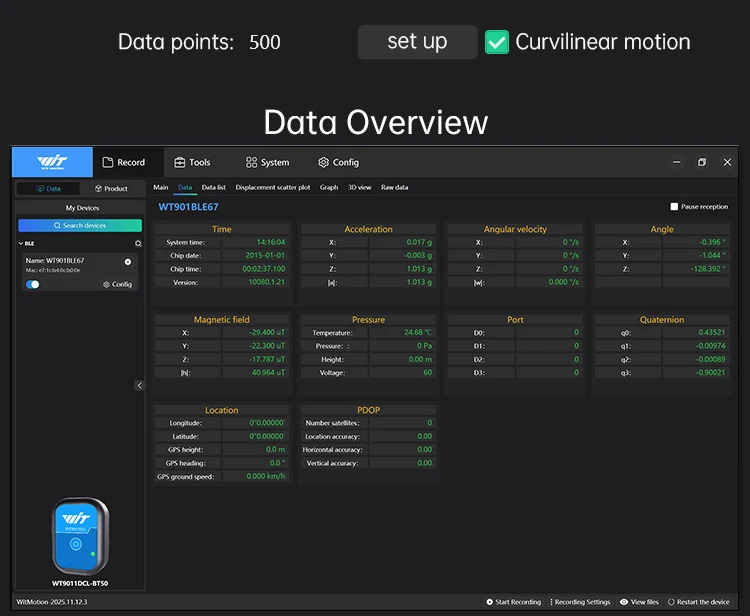750x616 pixels.
Task: Switch sidebar to Product tab
Action: 111,188
